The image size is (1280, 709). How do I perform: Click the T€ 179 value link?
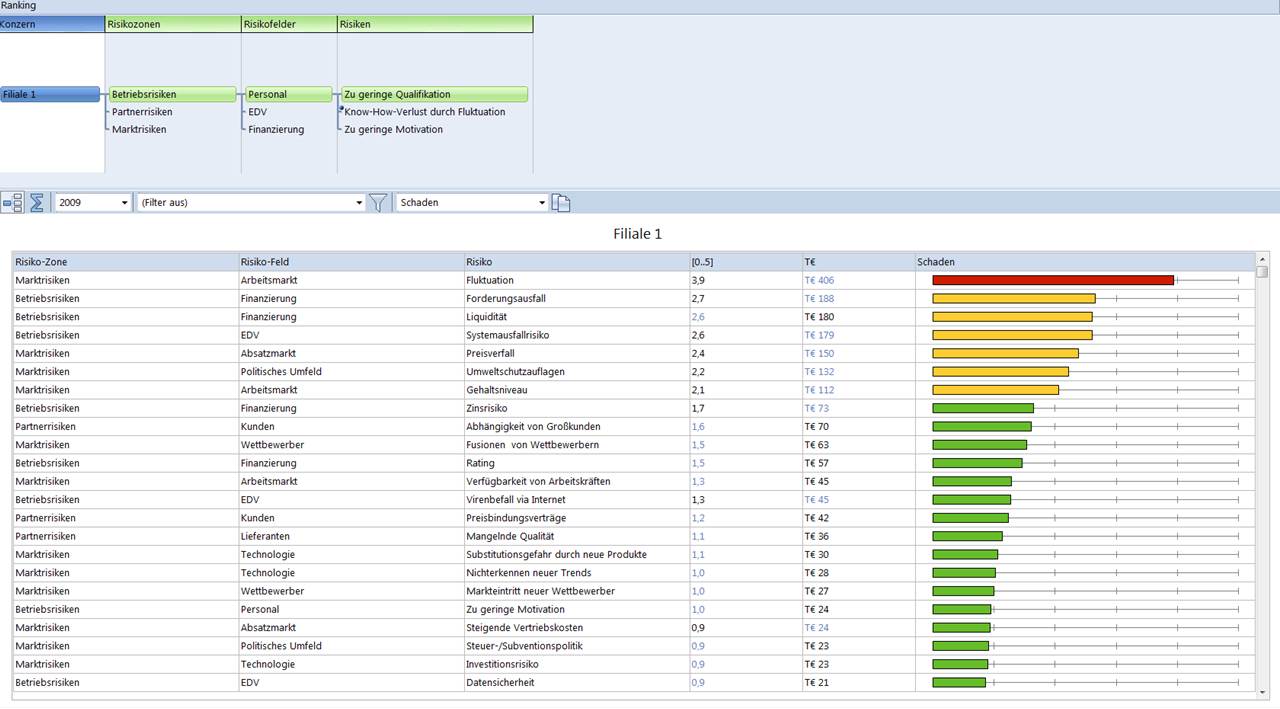tap(819, 335)
